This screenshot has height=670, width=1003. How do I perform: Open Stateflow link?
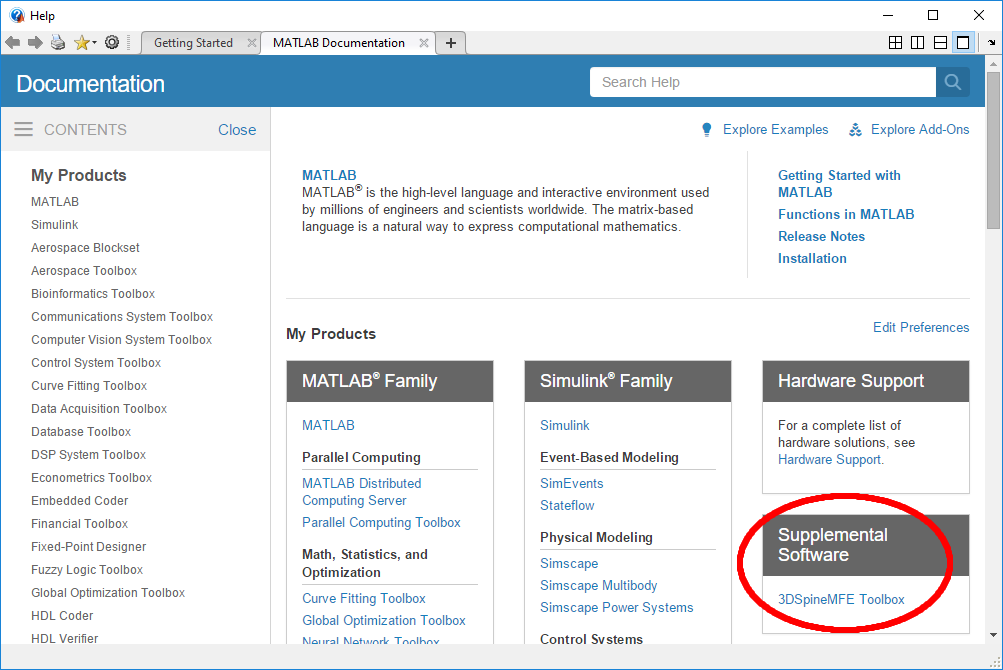point(567,505)
